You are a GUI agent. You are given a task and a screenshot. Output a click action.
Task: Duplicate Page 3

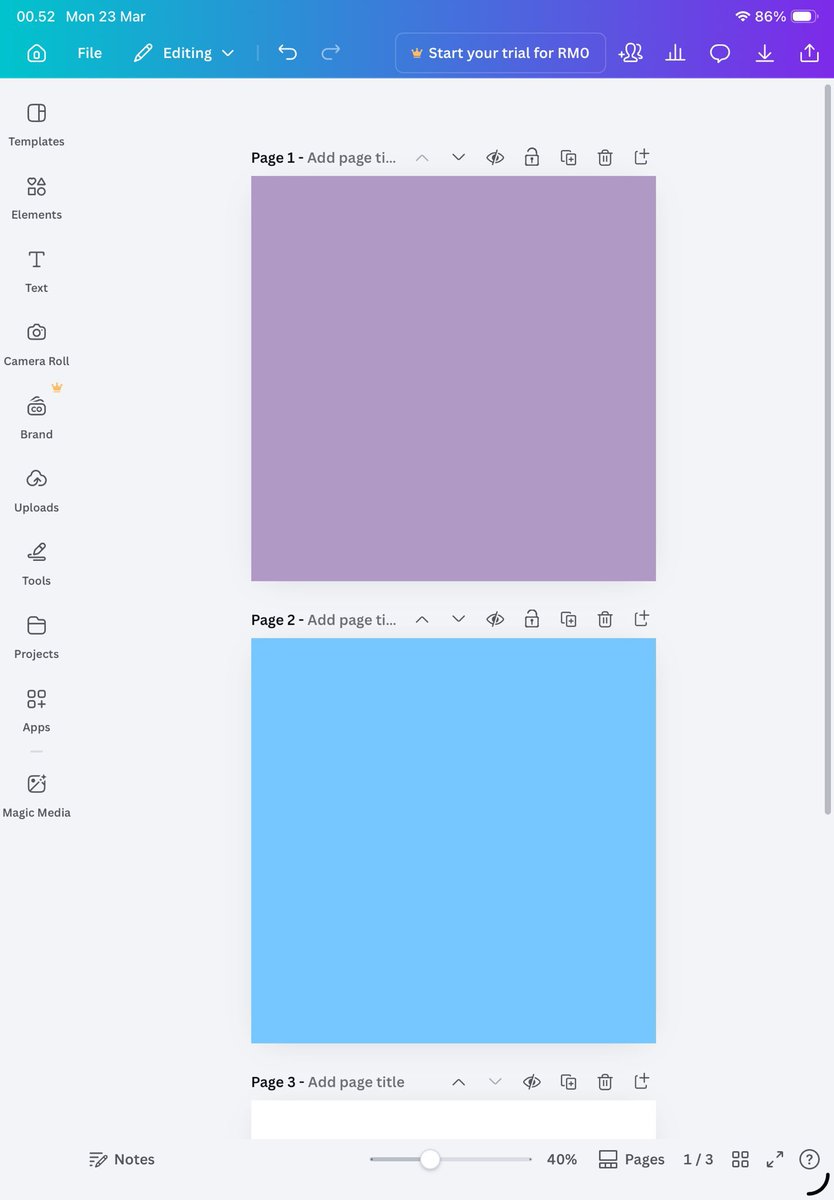[569, 1082]
